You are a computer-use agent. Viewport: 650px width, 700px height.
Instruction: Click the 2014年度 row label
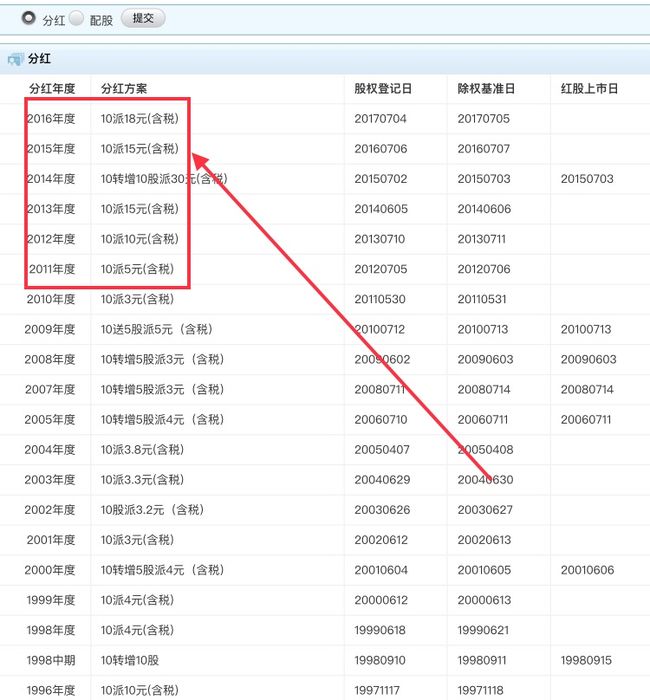tap(51, 179)
